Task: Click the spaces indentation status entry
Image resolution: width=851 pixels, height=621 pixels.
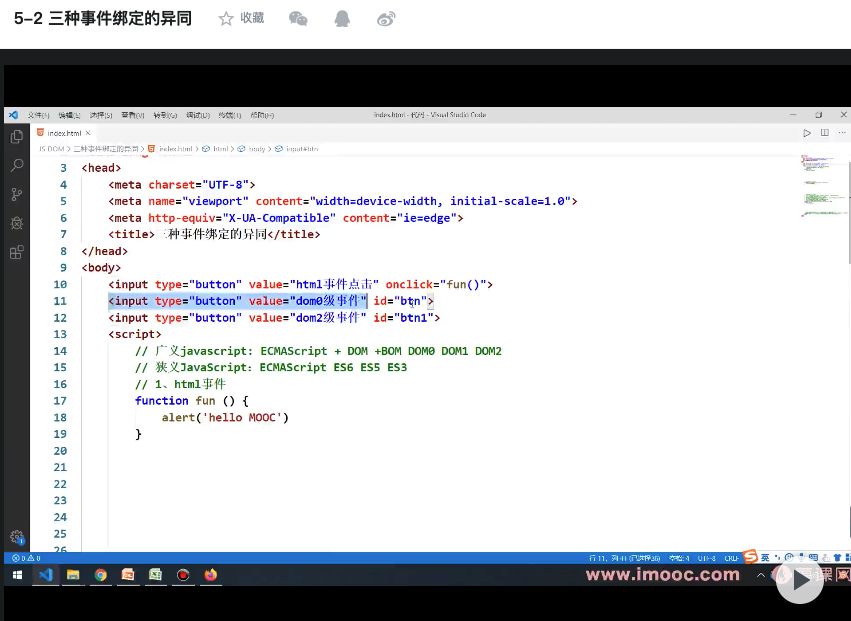Action: pyautogui.click(x=679, y=558)
